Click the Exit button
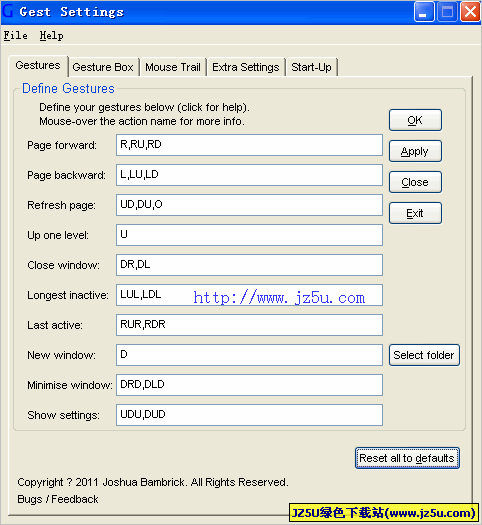Image resolution: width=482 pixels, height=525 pixels. tap(415, 213)
